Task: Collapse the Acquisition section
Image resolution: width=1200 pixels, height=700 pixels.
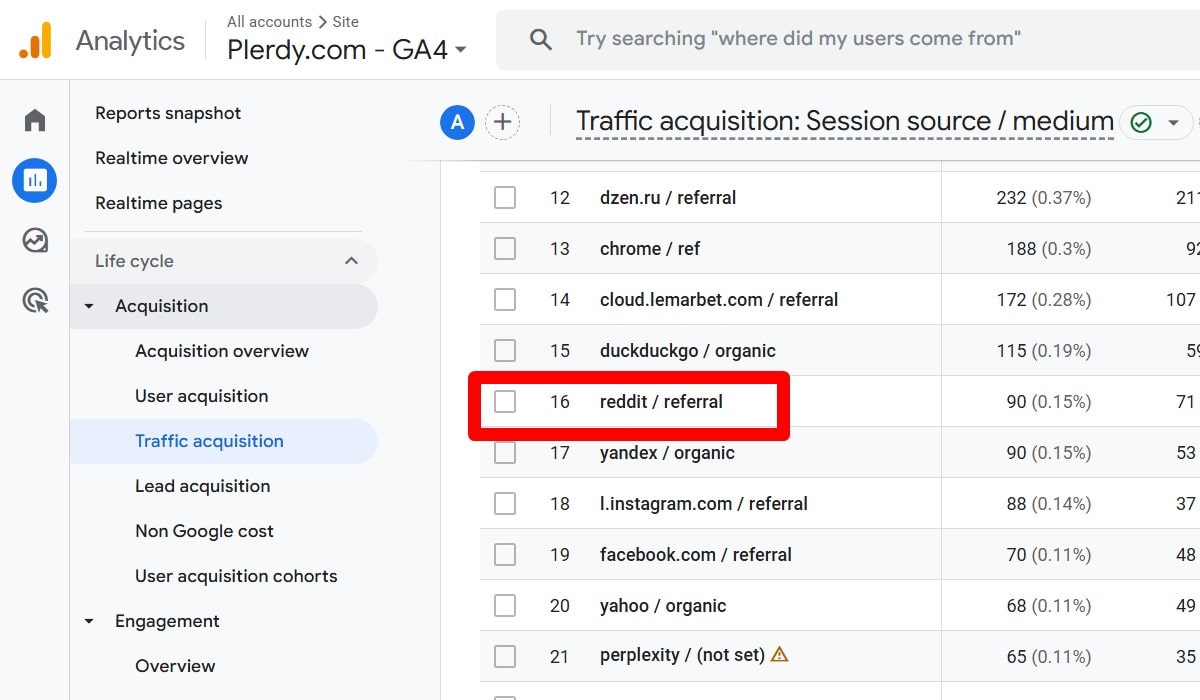Action: 90,306
